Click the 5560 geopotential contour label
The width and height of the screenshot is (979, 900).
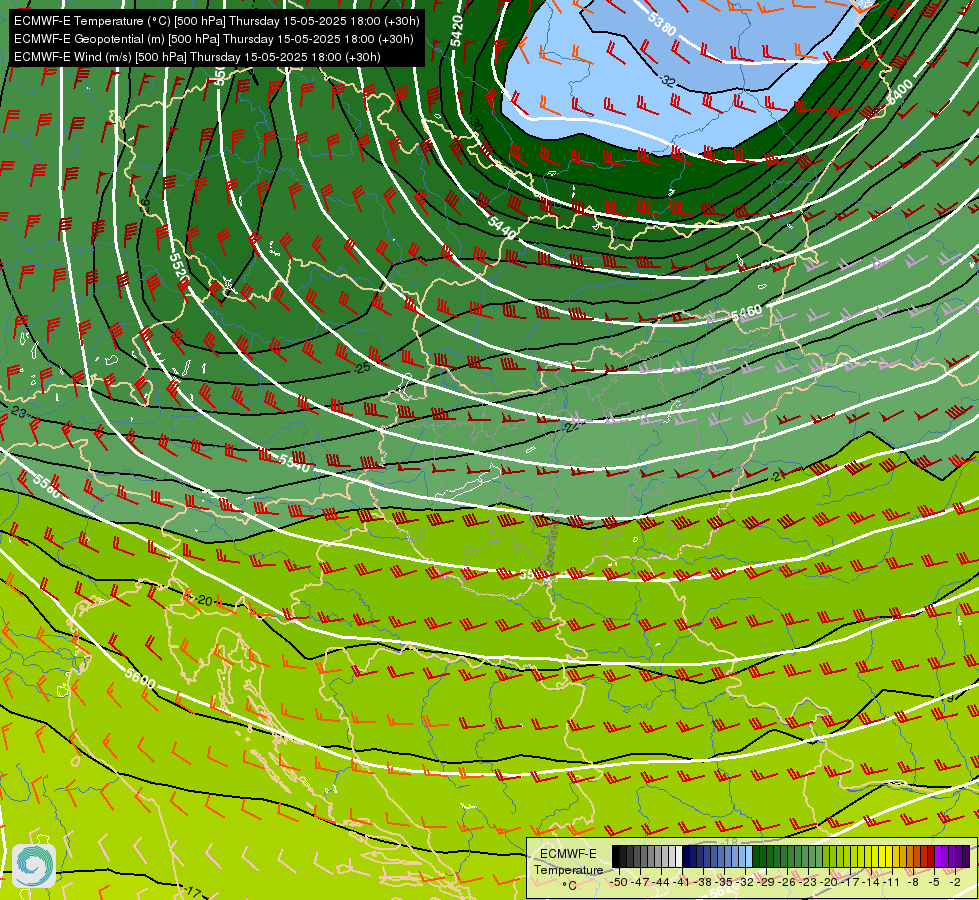47,485
